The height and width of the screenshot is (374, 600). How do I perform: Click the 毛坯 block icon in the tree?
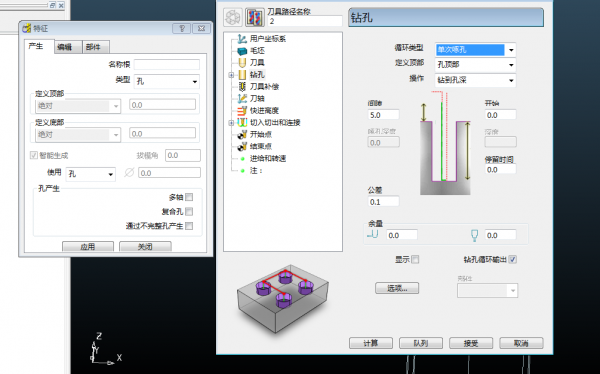coord(242,51)
